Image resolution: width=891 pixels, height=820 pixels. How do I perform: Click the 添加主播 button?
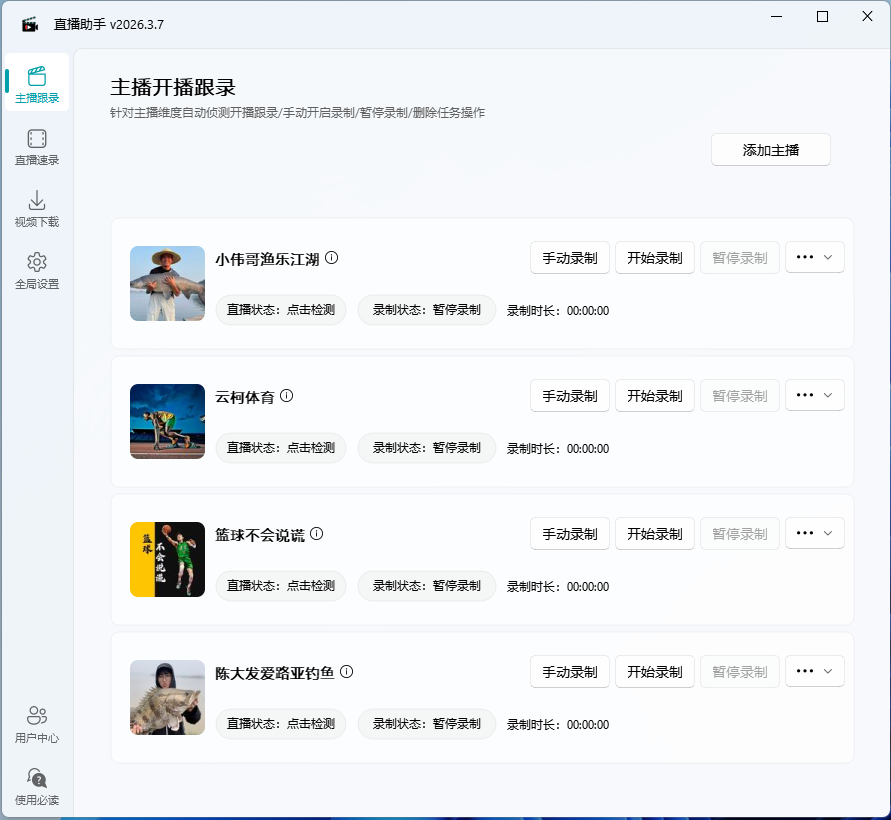(770, 149)
